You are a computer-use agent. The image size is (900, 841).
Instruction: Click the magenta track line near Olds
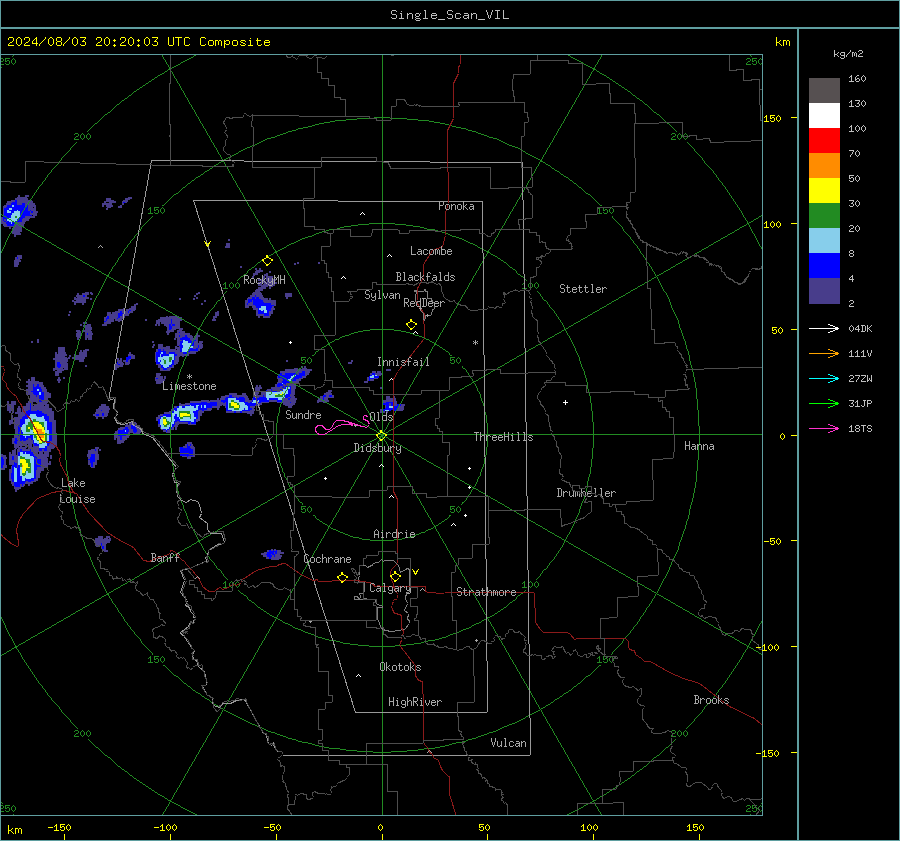click(x=343, y=425)
